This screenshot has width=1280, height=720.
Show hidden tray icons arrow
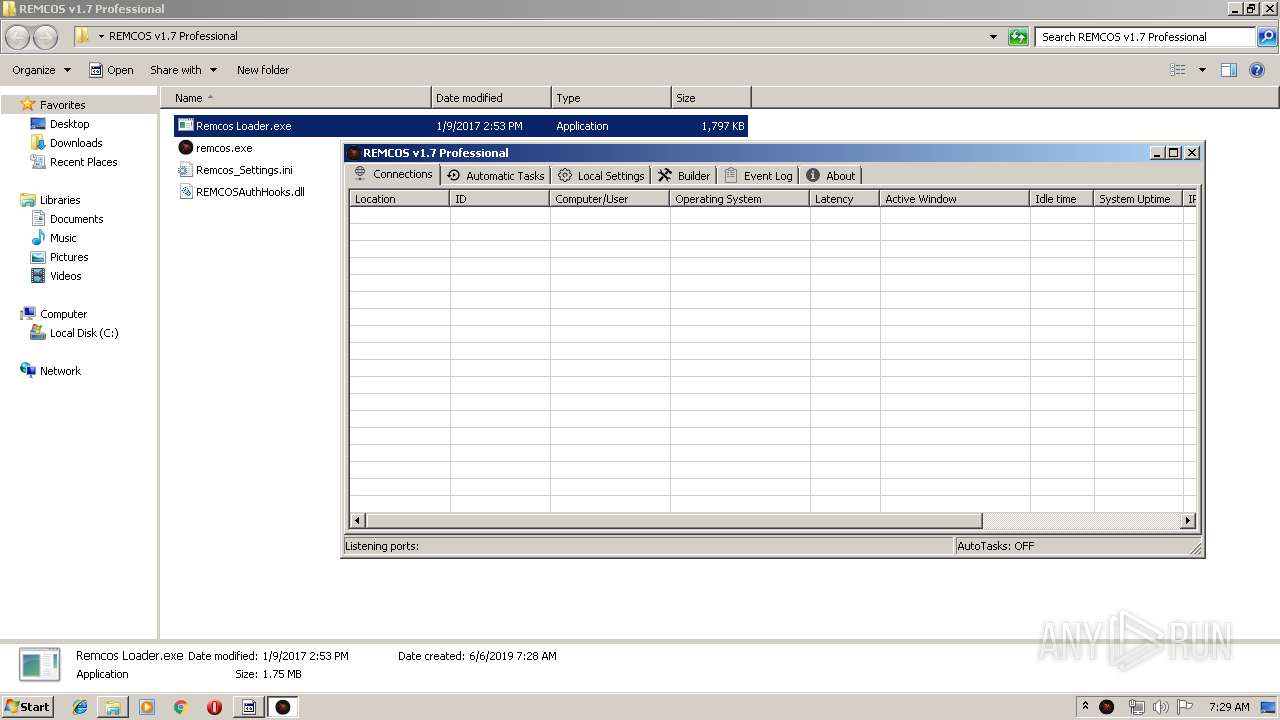(x=1085, y=707)
